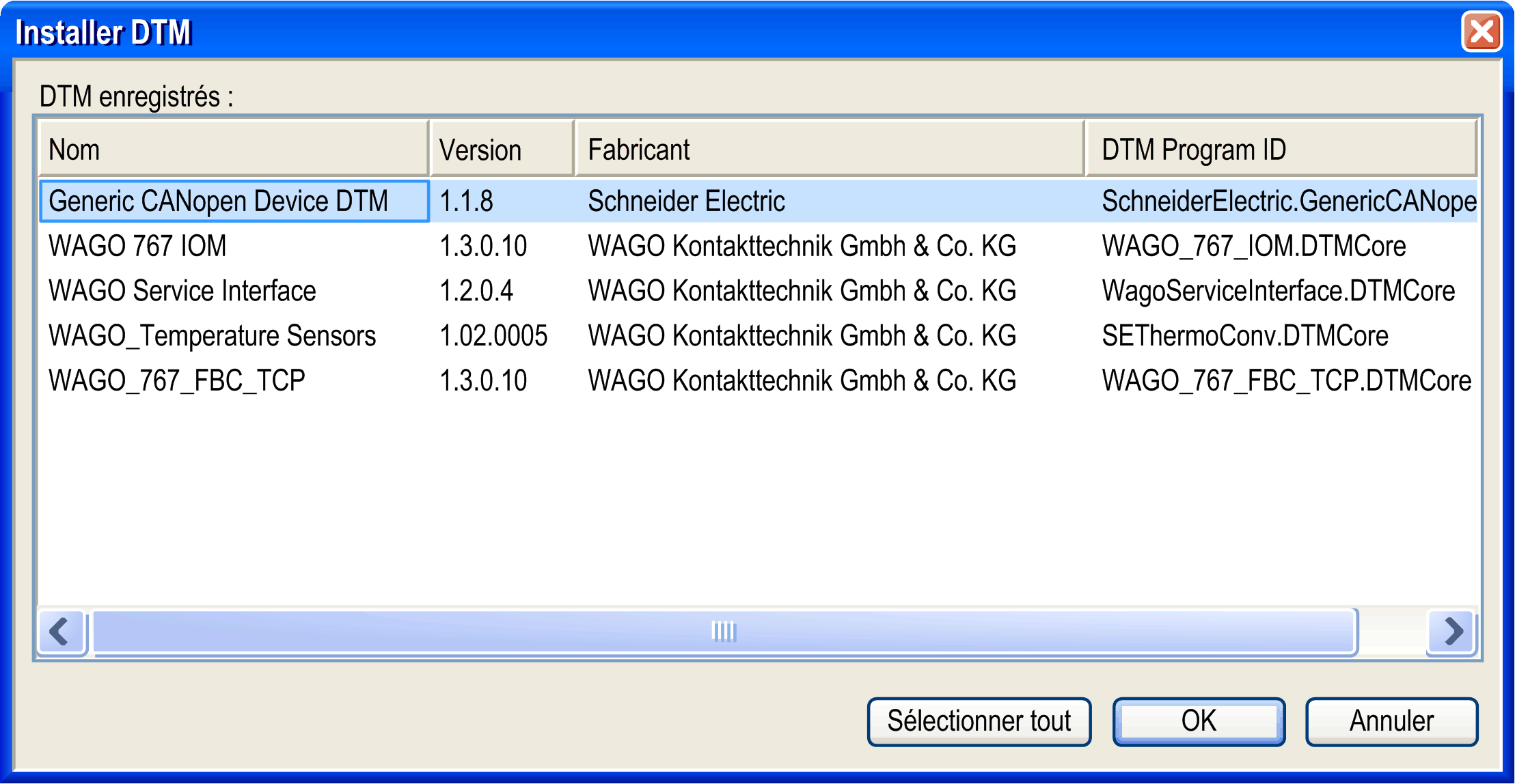Screen dimensions: 1515x784
Task: Select the Generic CANopen Device DTM row
Action: pos(219,201)
